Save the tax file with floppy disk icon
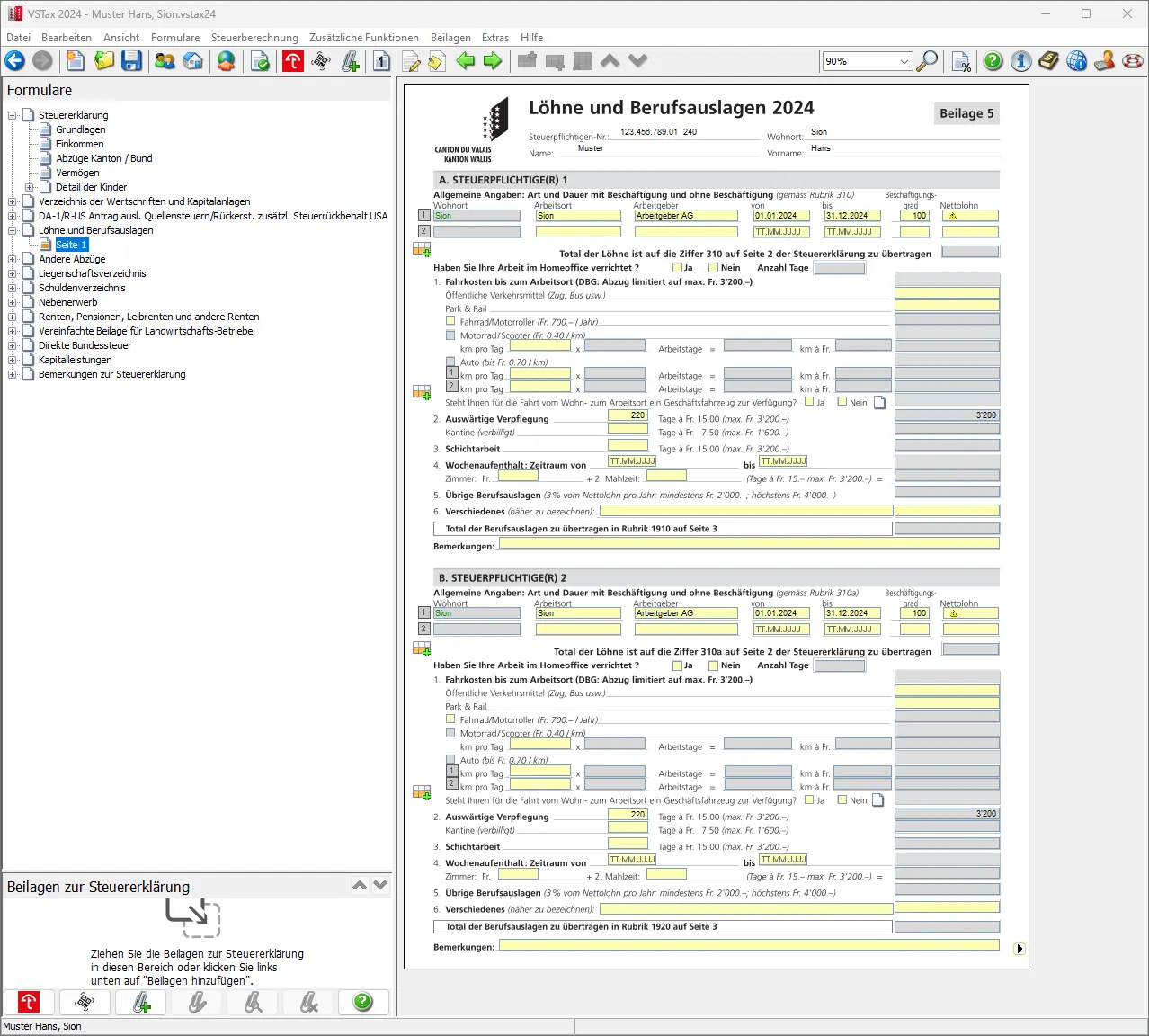This screenshot has width=1149, height=1036. pos(132,61)
